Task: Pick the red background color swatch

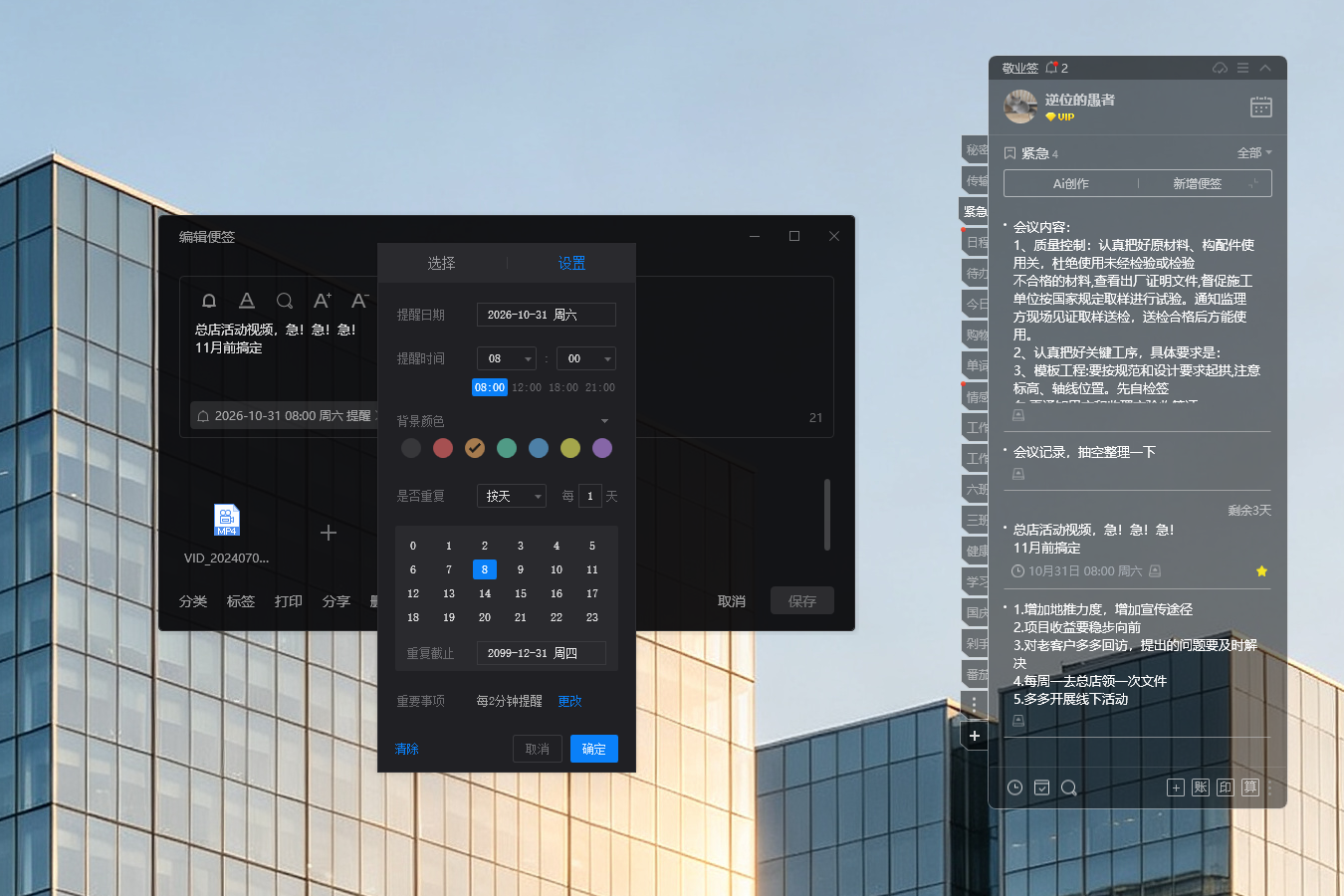Action: 443,448
